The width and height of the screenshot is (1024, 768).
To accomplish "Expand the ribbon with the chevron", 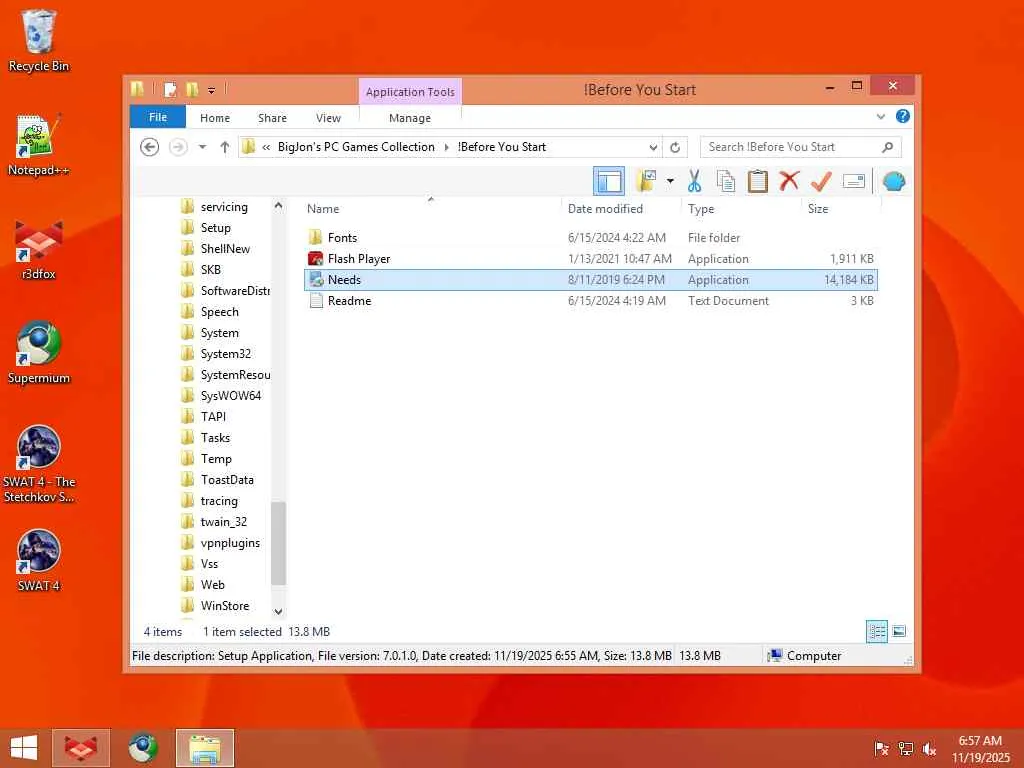I will coord(880,117).
